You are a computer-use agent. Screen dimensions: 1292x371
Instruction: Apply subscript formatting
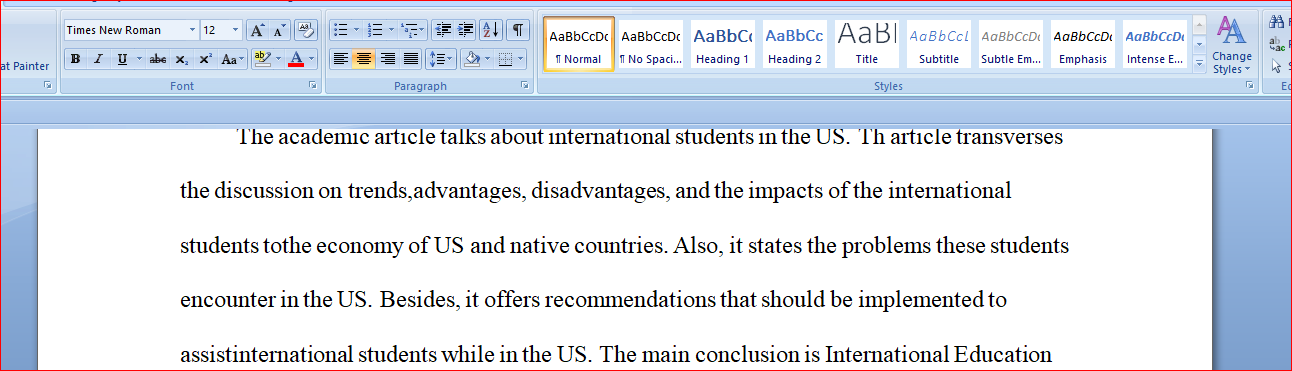click(181, 59)
